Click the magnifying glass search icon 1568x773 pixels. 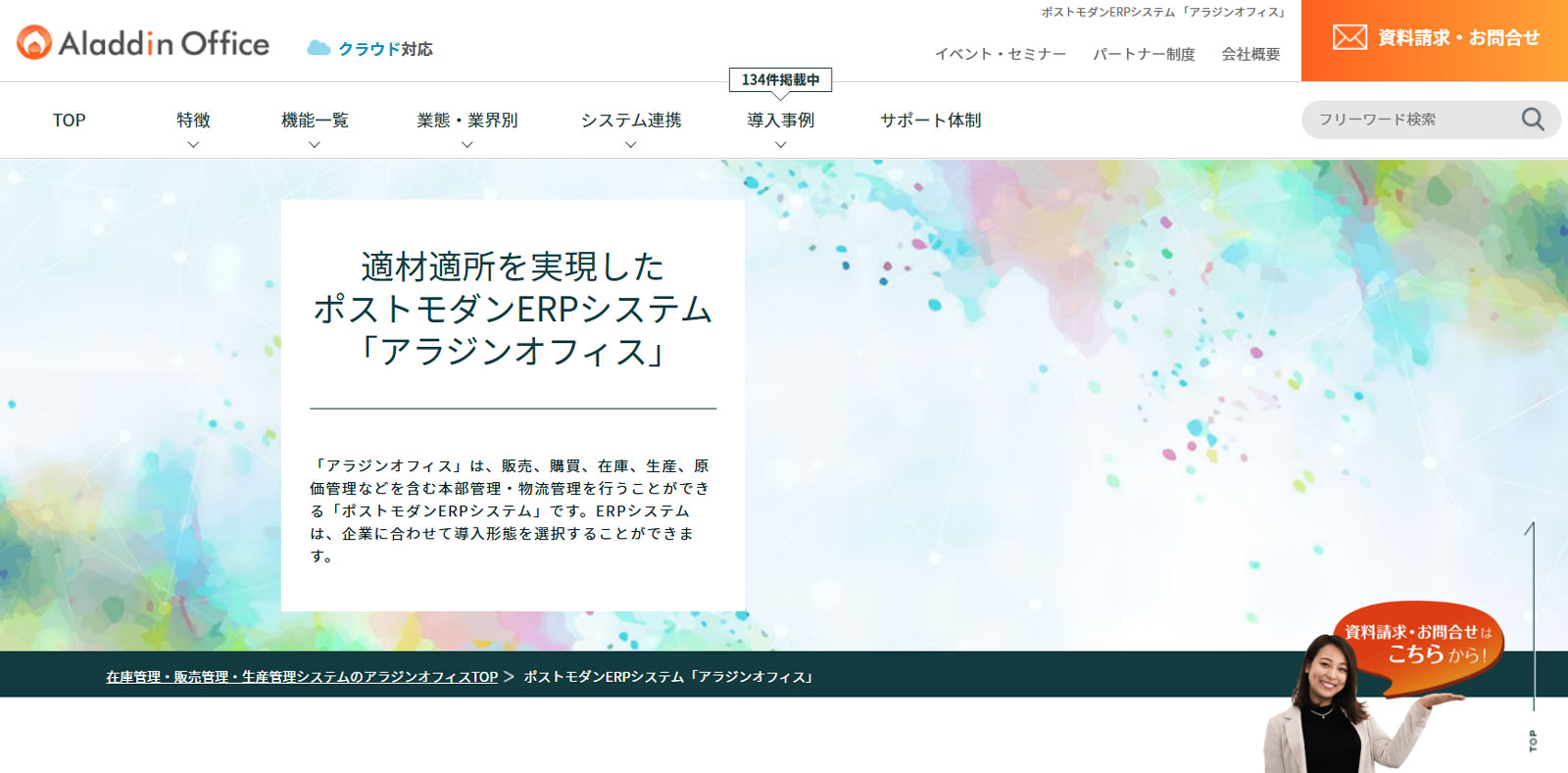coord(1532,120)
